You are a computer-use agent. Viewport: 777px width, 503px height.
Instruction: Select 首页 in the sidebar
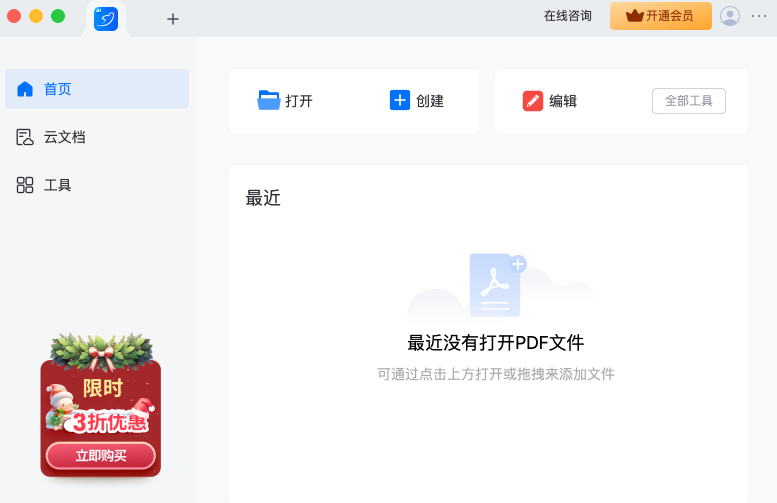pos(97,89)
